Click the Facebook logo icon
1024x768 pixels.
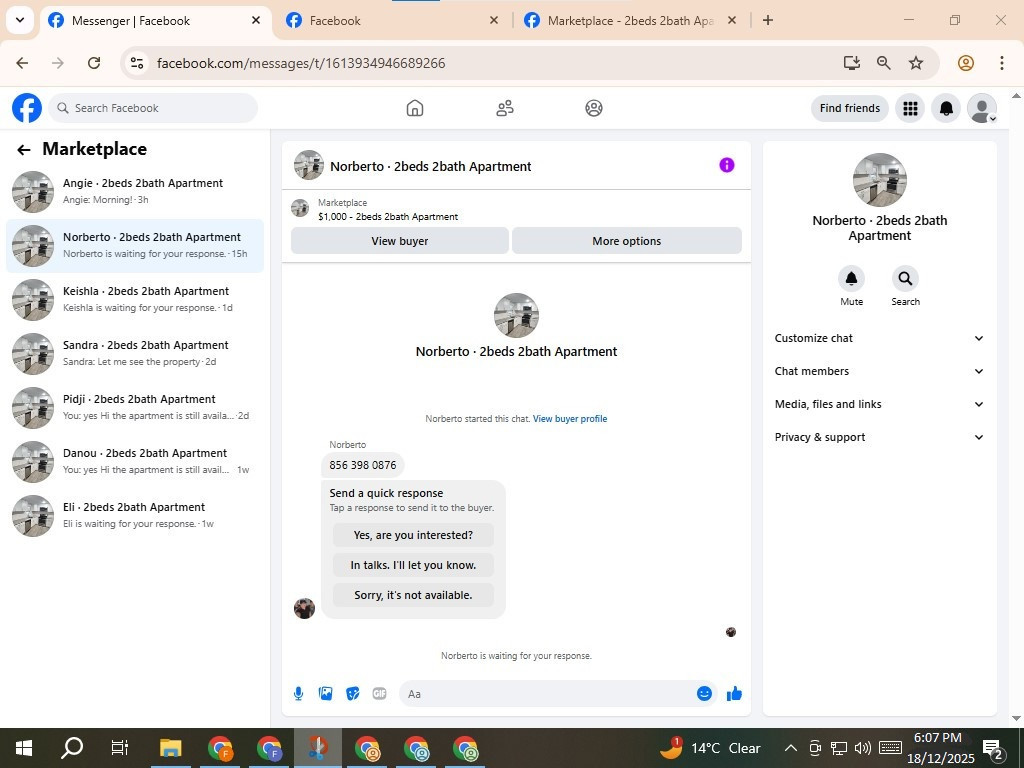tap(27, 108)
